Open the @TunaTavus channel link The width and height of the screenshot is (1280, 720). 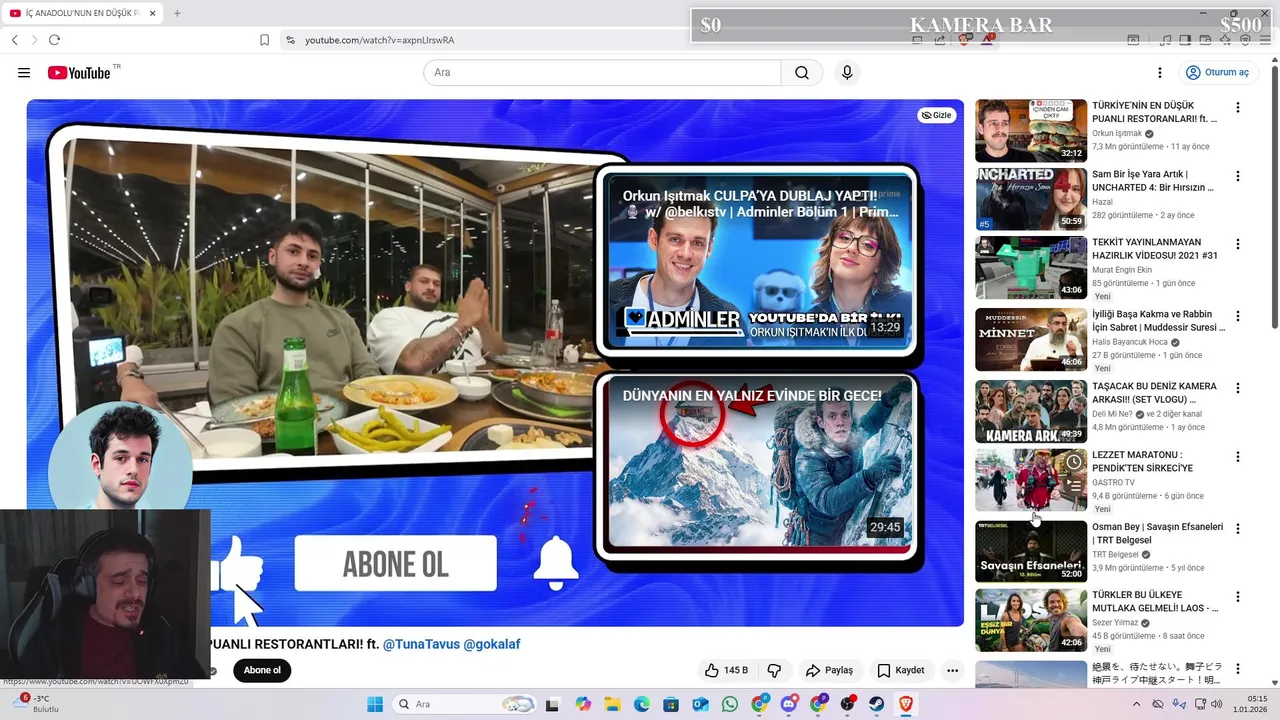421,644
